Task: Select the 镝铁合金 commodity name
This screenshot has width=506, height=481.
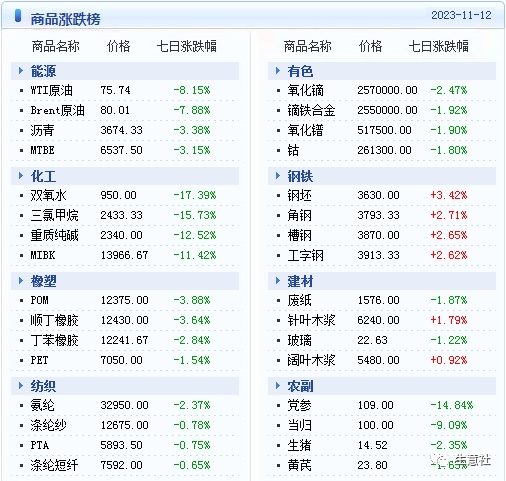Action: coord(311,110)
